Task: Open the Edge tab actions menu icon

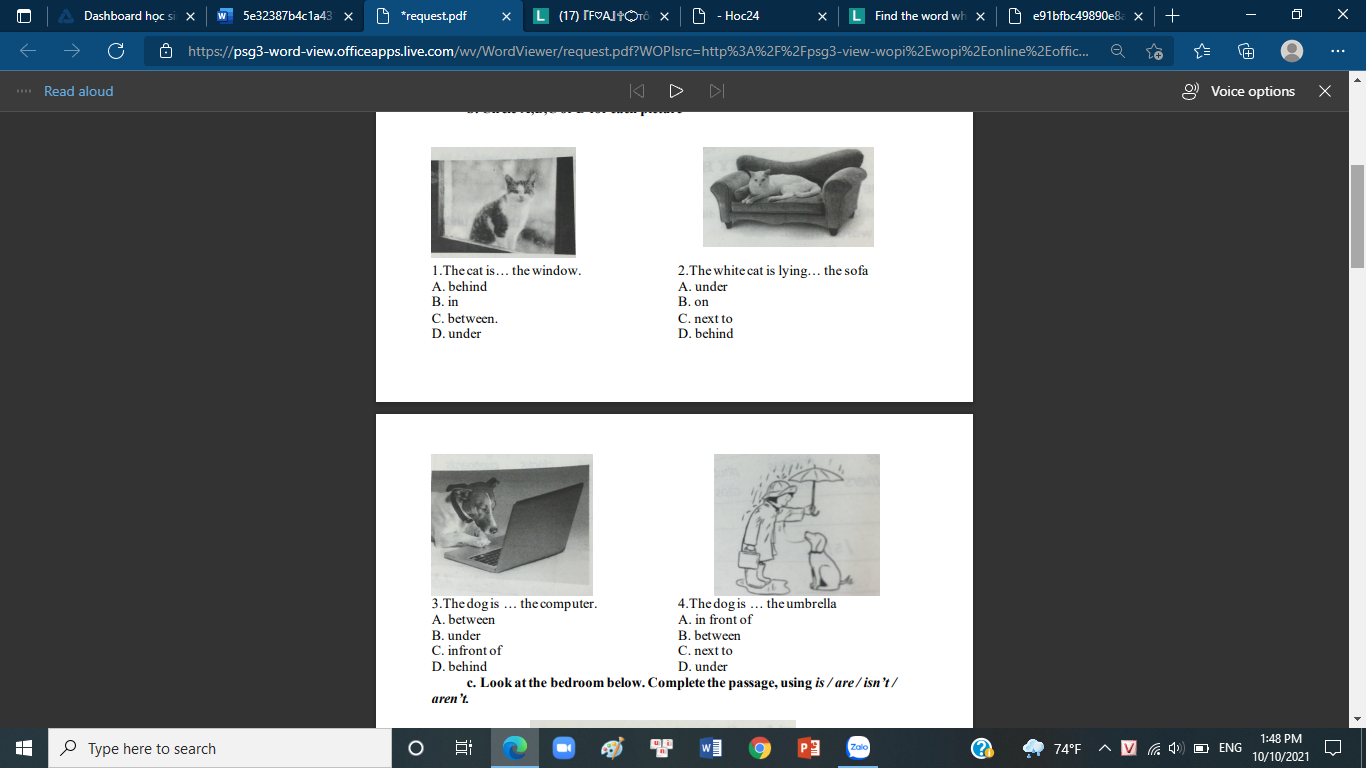Action: pos(24,16)
